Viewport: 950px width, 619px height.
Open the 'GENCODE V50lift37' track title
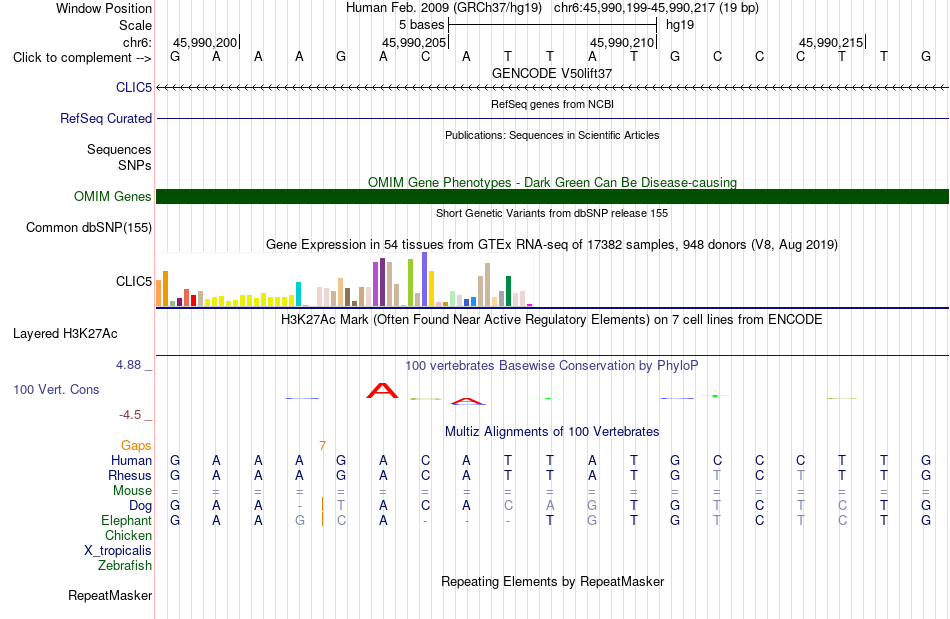[x=552, y=73]
